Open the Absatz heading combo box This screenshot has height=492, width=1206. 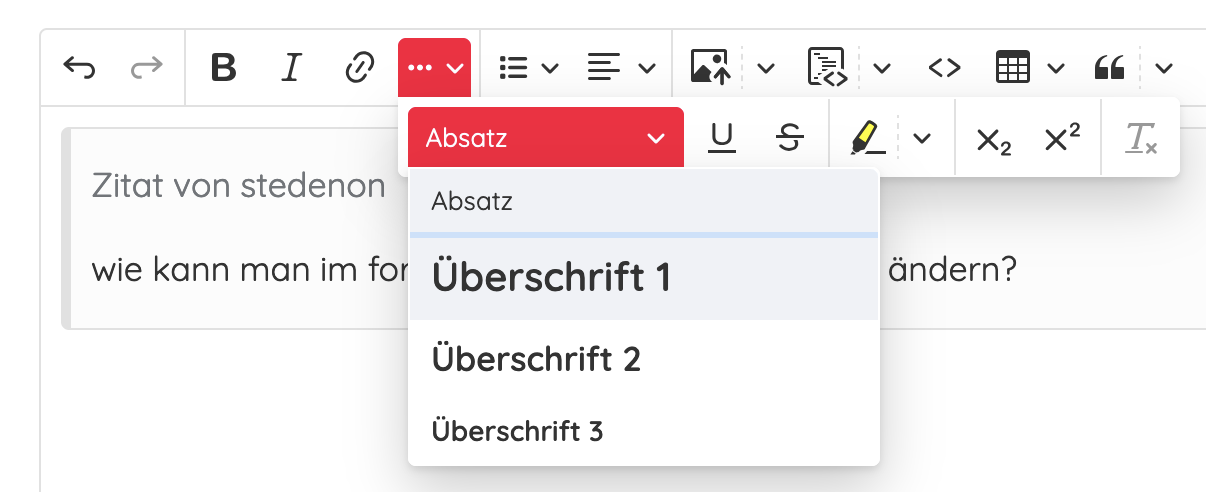click(x=546, y=138)
